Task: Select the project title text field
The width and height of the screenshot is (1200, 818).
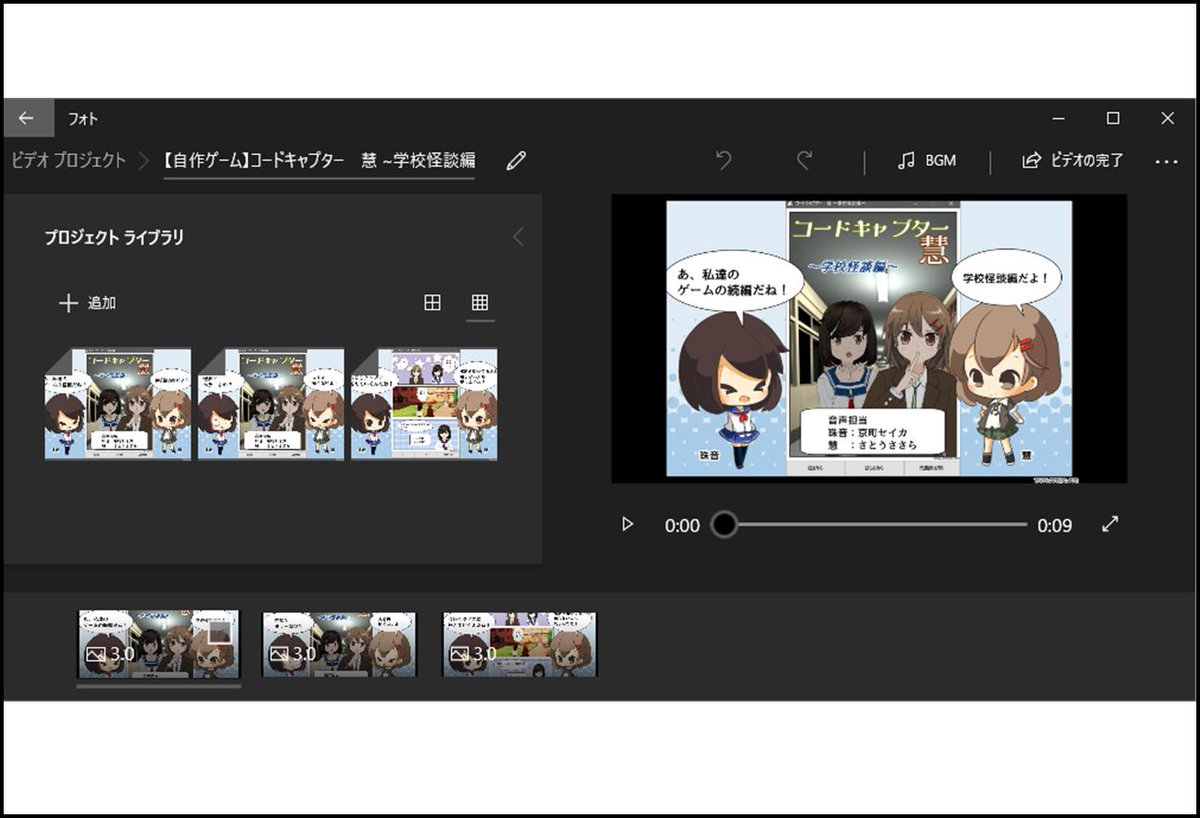Action: [319, 161]
